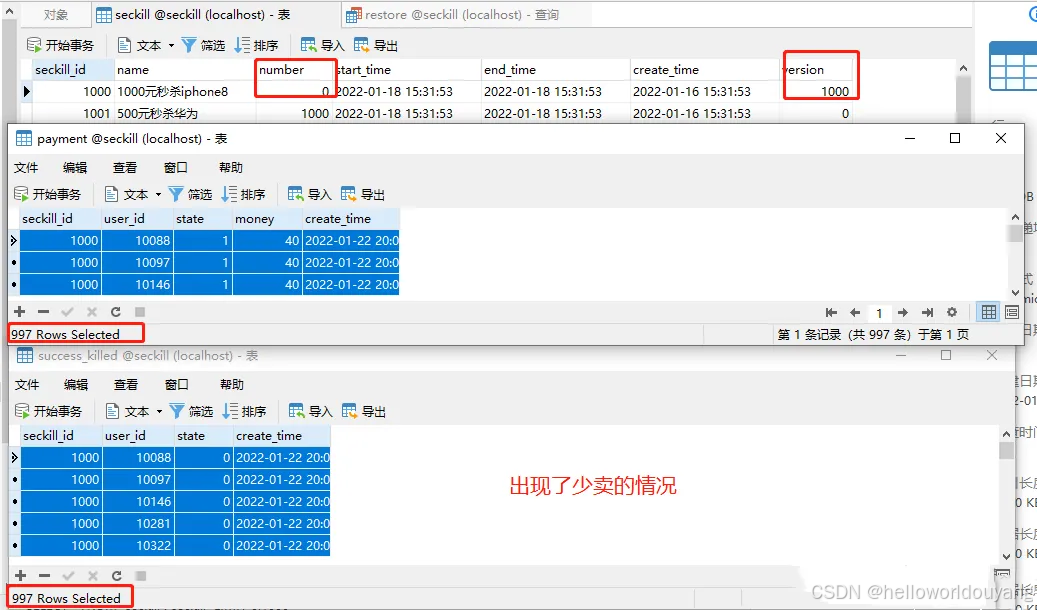The width and height of the screenshot is (1037, 610).
Task: Click 排序 sort in success_killed window
Action: [245, 411]
